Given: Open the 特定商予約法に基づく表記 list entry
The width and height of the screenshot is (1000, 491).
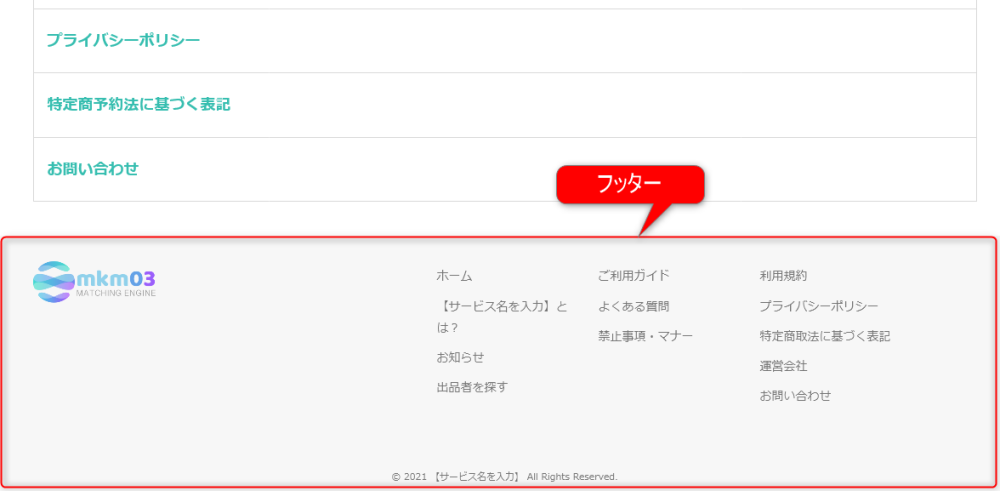Looking at the screenshot, I should click(x=504, y=105).
